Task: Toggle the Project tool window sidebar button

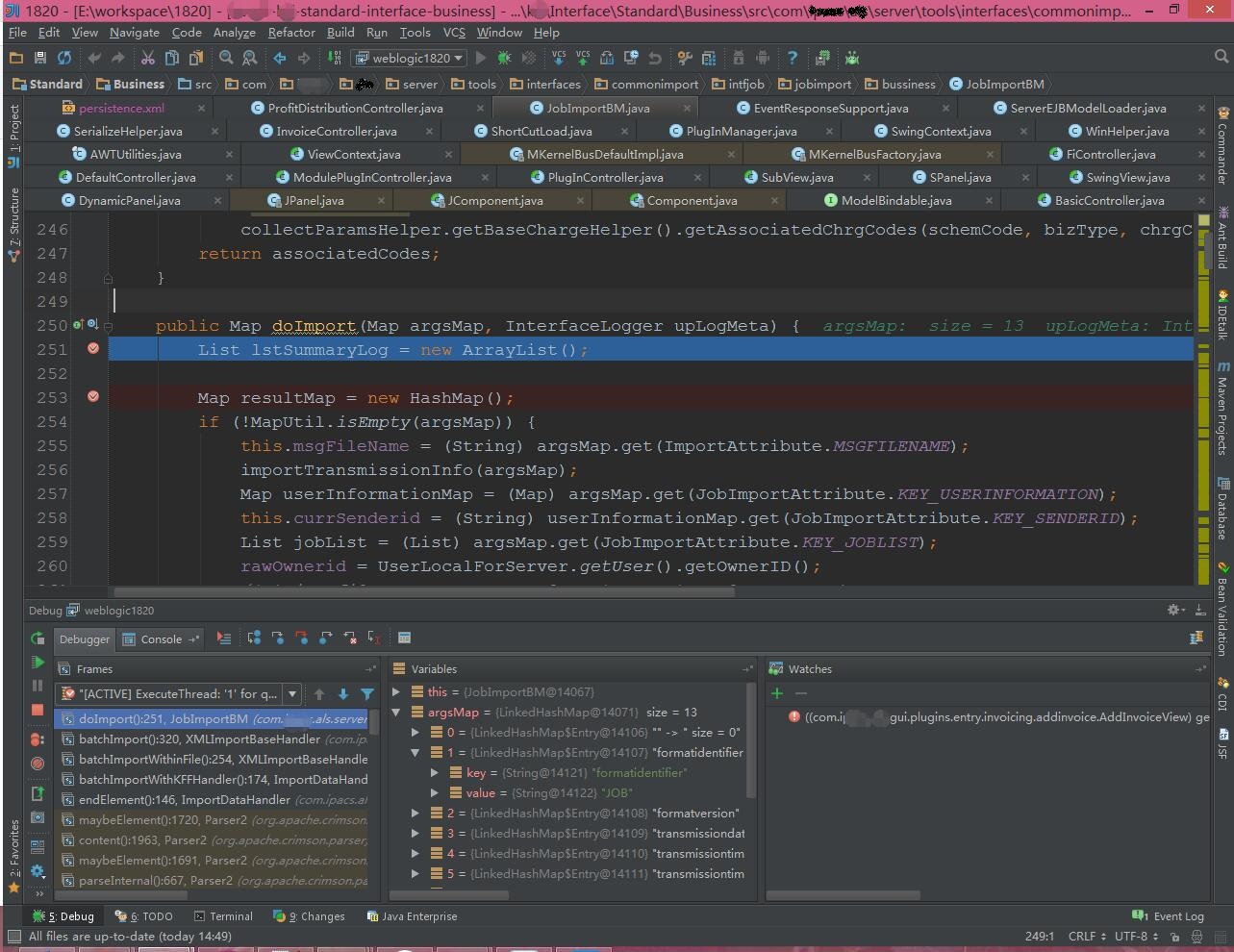Action: click(x=13, y=135)
